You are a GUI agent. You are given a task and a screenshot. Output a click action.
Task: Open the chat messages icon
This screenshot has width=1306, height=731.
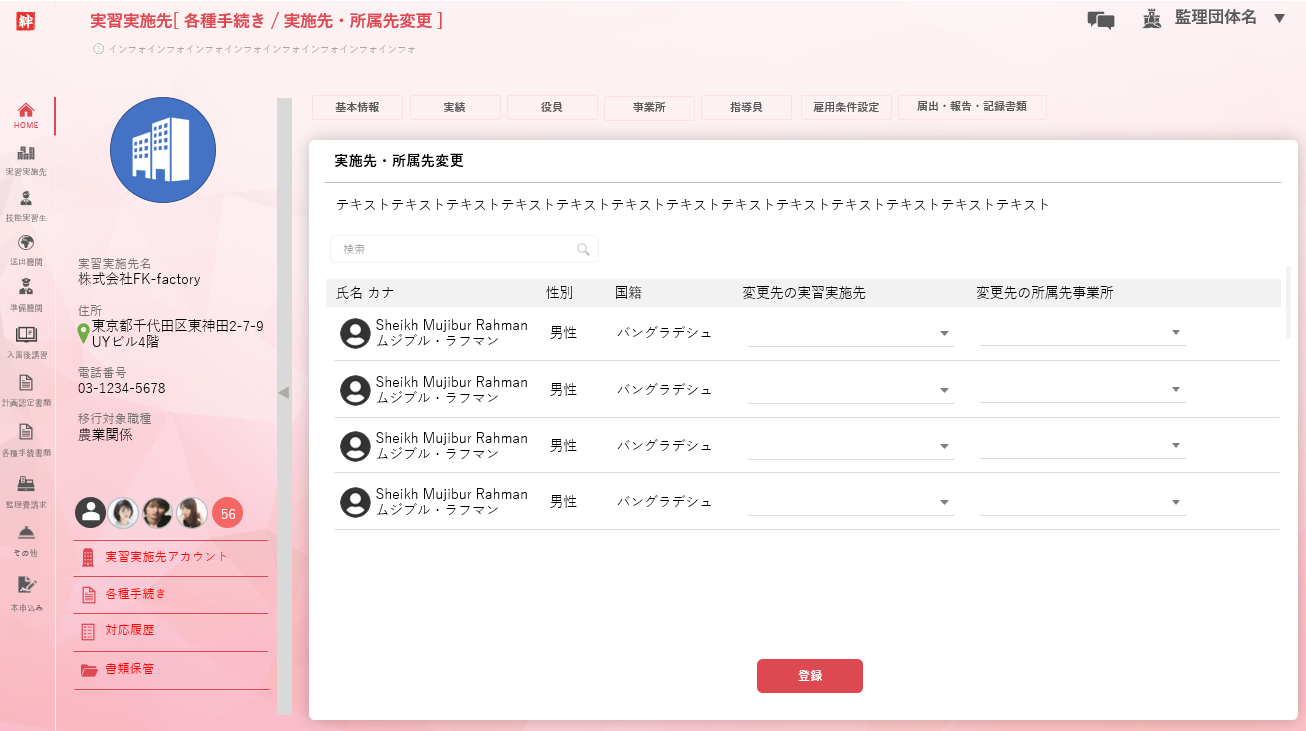pyautogui.click(x=1100, y=20)
